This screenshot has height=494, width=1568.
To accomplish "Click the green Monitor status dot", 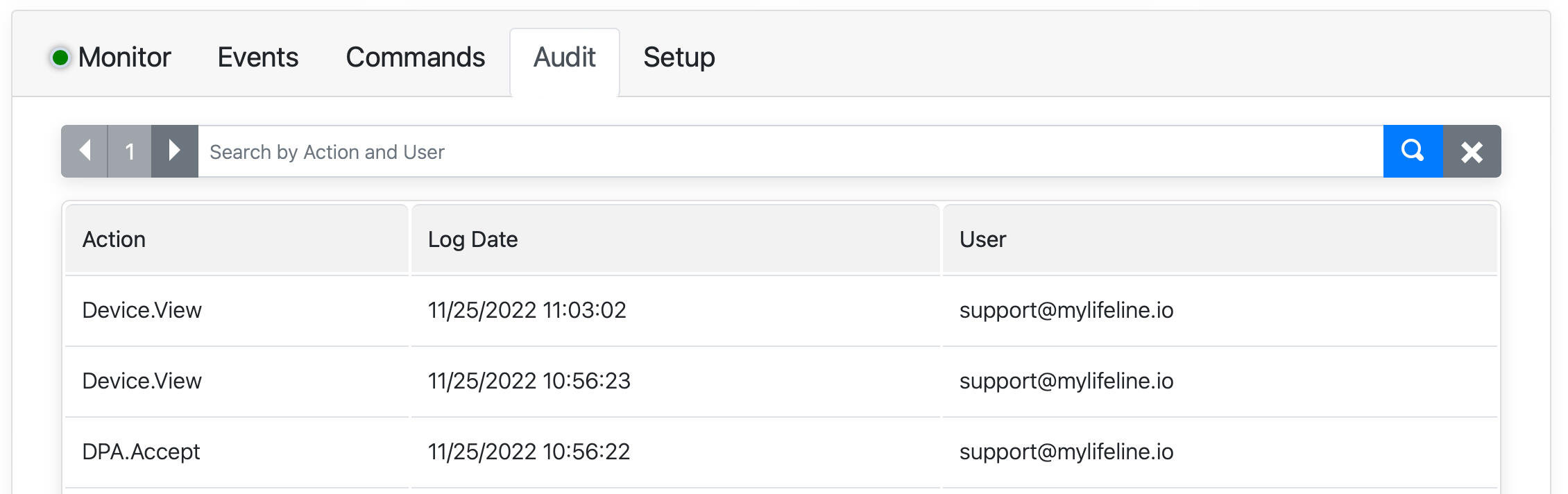I will (x=60, y=58).
